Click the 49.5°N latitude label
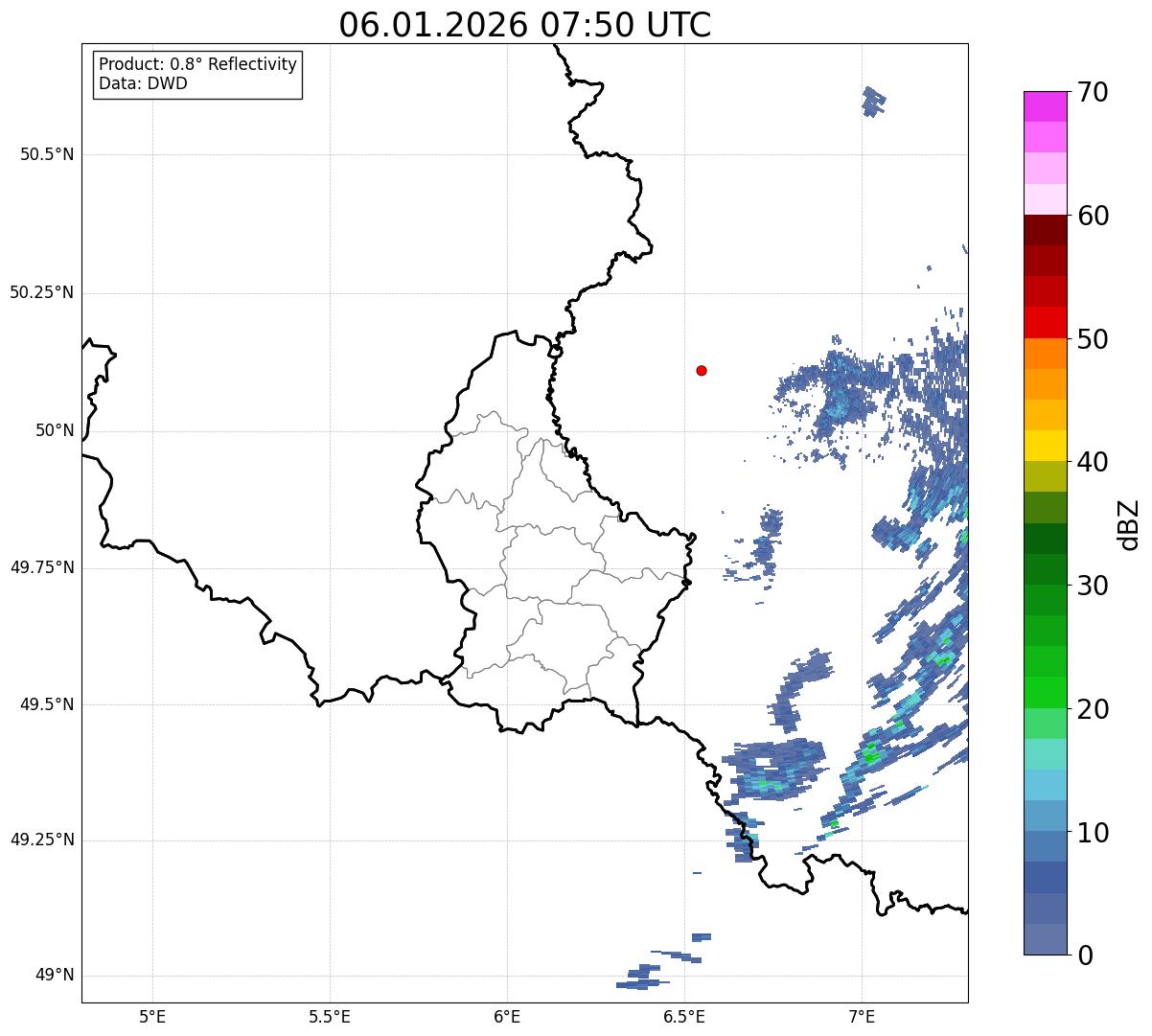 point(47,704)
